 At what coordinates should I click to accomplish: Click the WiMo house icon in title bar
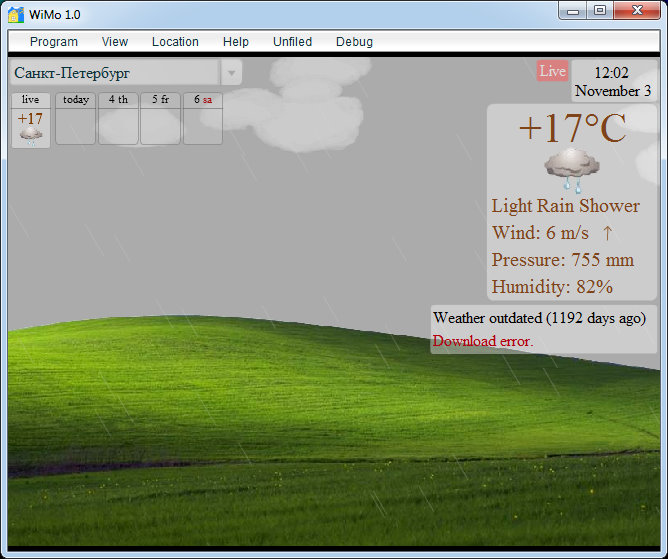coord(16,14)
